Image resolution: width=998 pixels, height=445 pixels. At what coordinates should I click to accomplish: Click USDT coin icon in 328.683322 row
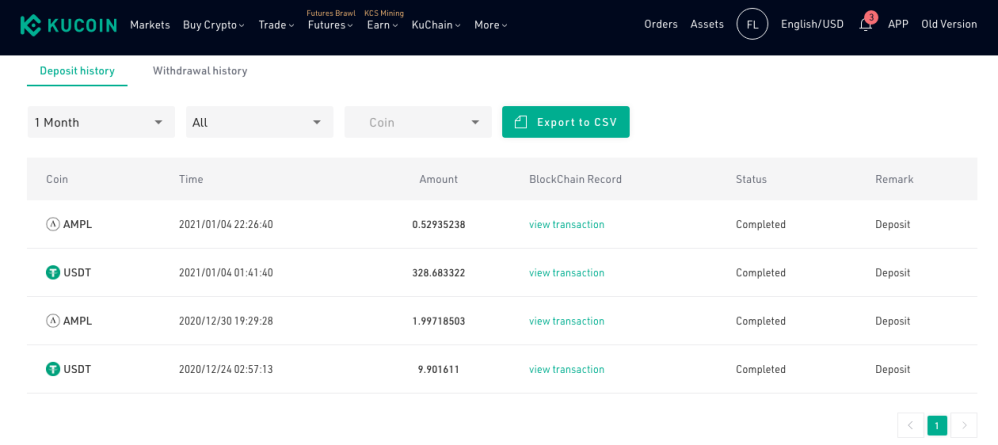[x=53, y=272]
